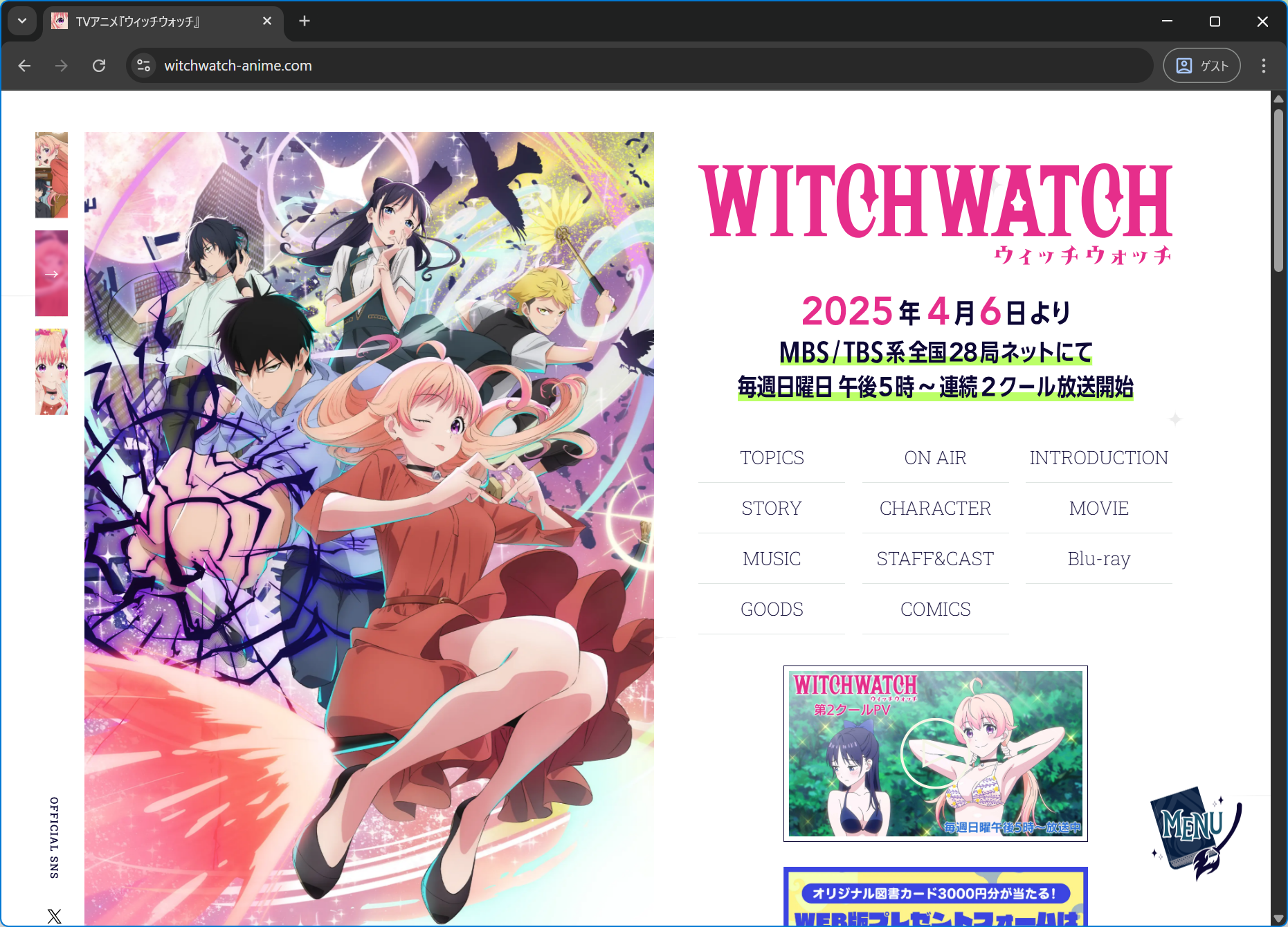Open the TOPICS section

pos(772,458)
